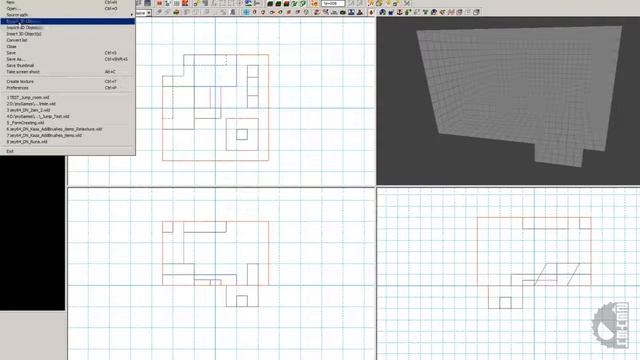
Task: Click the blue globe toolbar icon
Action: pyautogui.click(x=382, y=12)
